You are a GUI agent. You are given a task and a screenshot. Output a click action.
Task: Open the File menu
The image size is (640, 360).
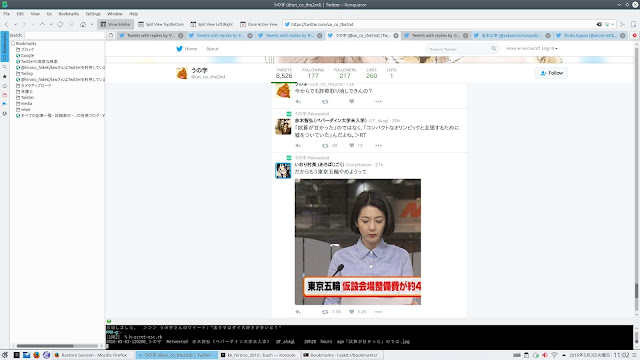coord(7,14)
